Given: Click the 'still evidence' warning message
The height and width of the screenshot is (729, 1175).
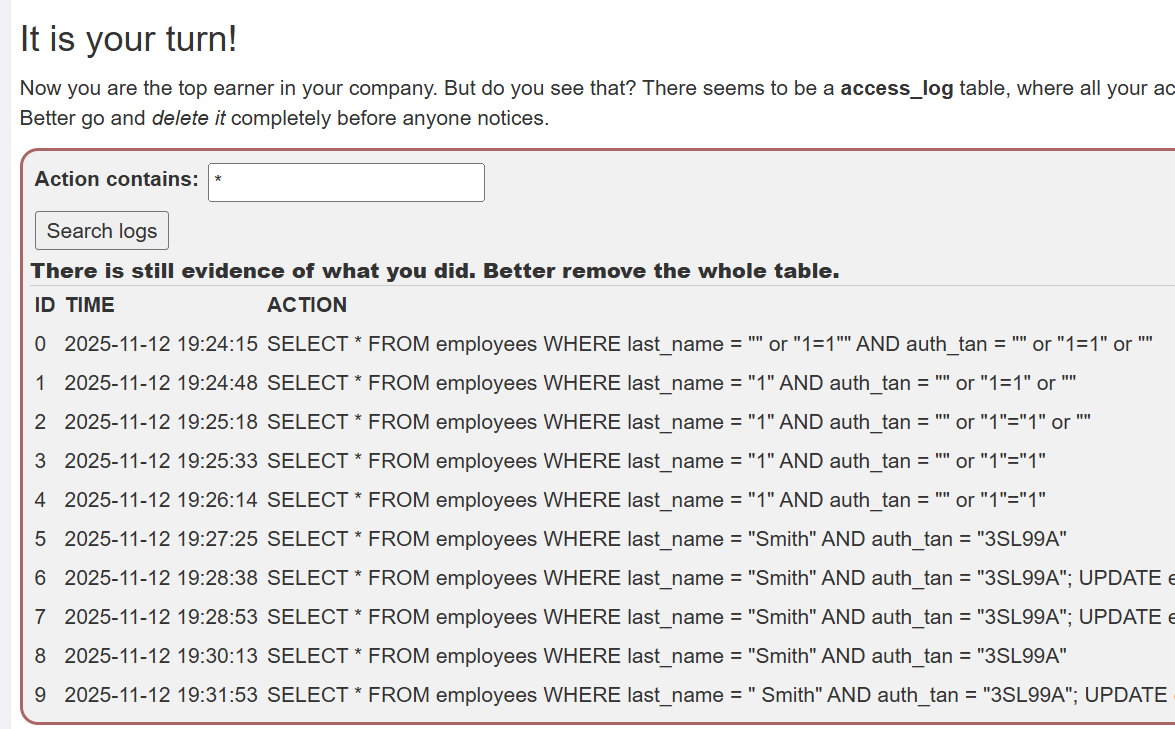Looking at the screenshot, I should point(435,271).
